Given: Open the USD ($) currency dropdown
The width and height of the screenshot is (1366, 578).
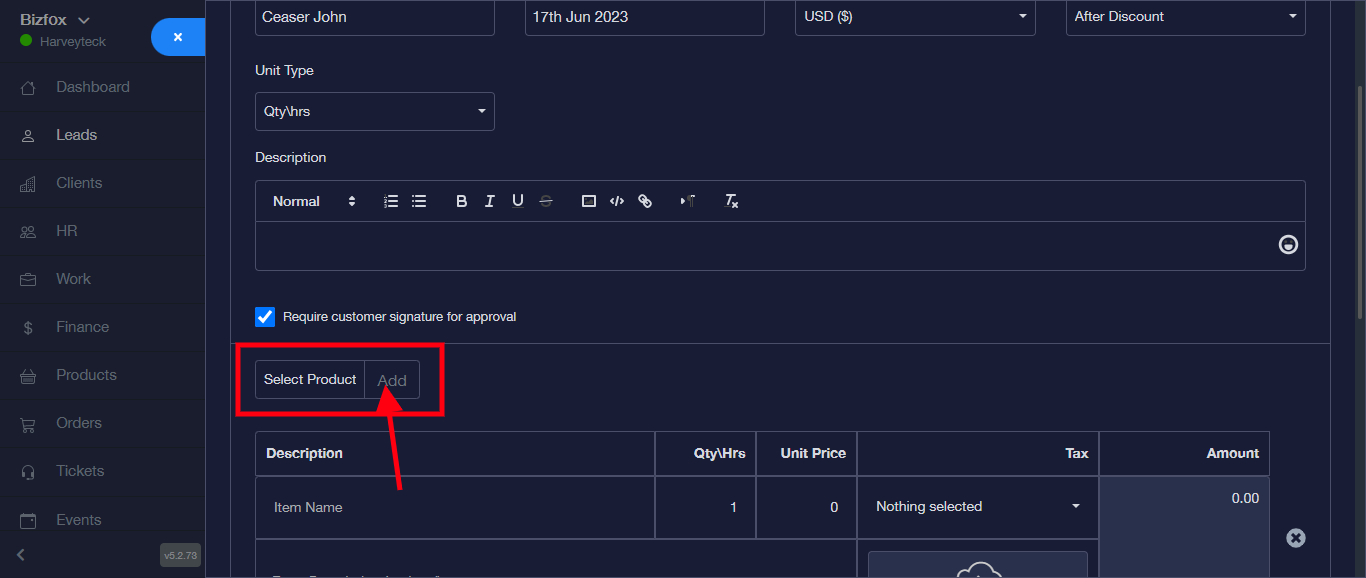Looking at the screenshot, I should point(914,17).
